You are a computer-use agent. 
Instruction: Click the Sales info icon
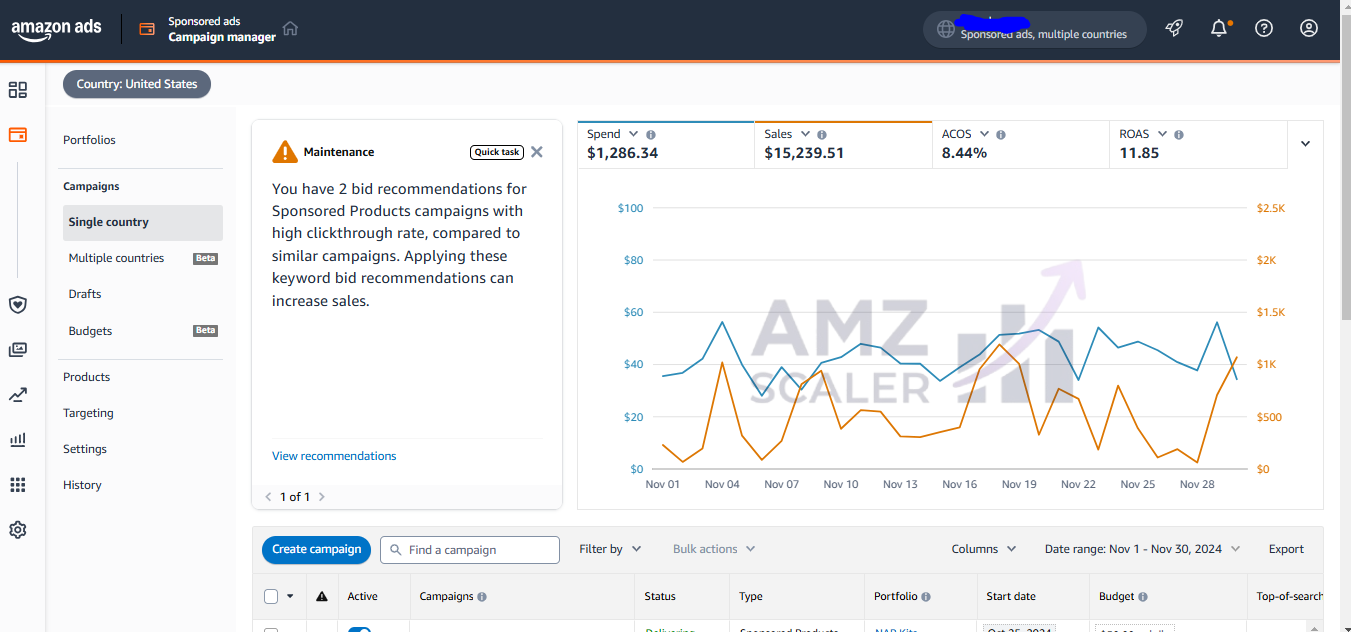(x=822, y=134)
